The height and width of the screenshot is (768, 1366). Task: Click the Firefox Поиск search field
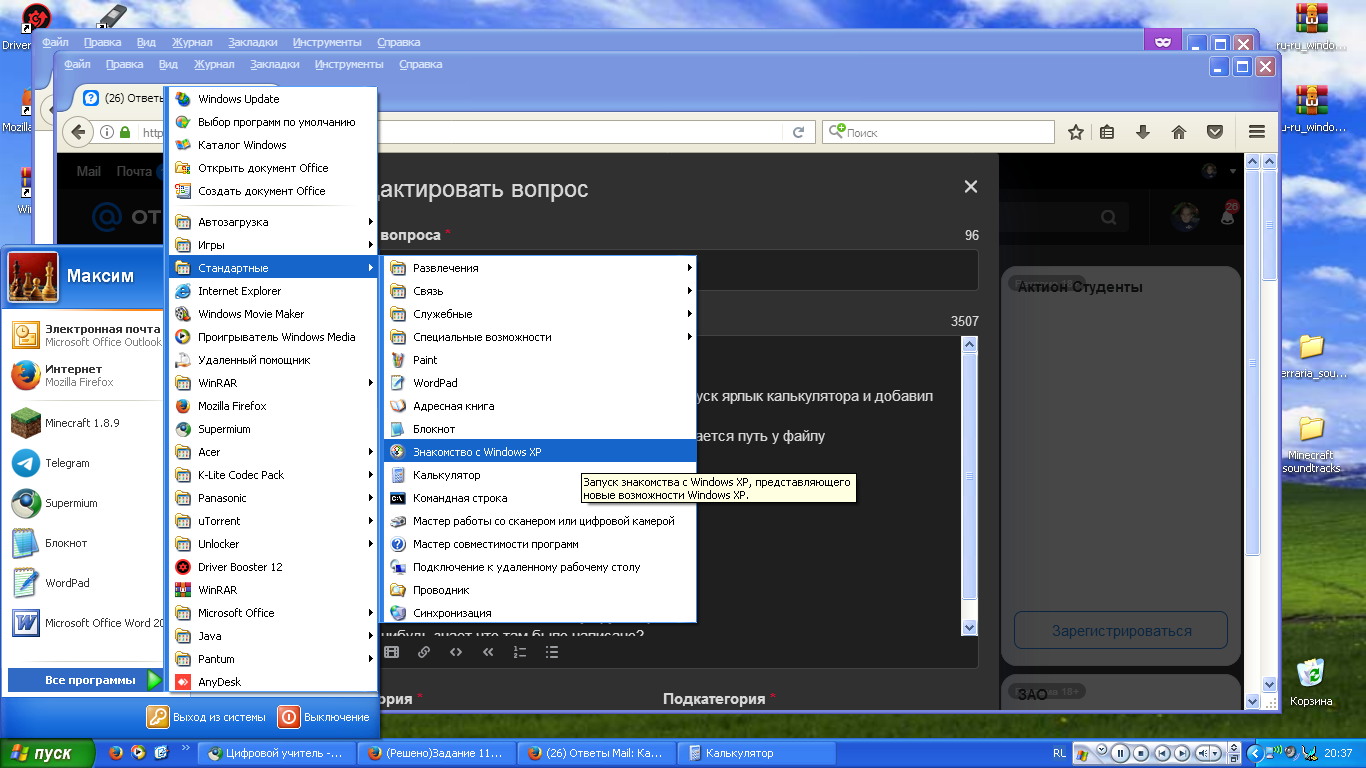tap(938, 132)
